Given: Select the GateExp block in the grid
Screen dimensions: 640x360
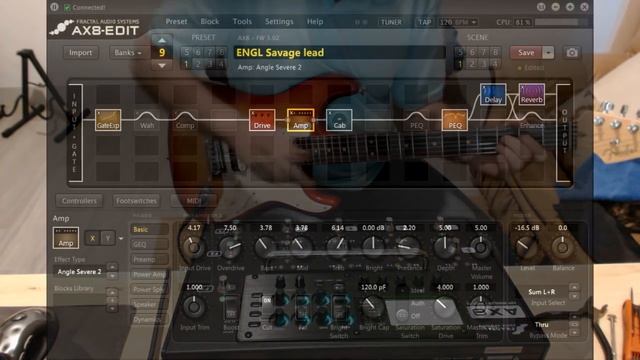Looking at the screenshot, I should (x=108, y=120).
